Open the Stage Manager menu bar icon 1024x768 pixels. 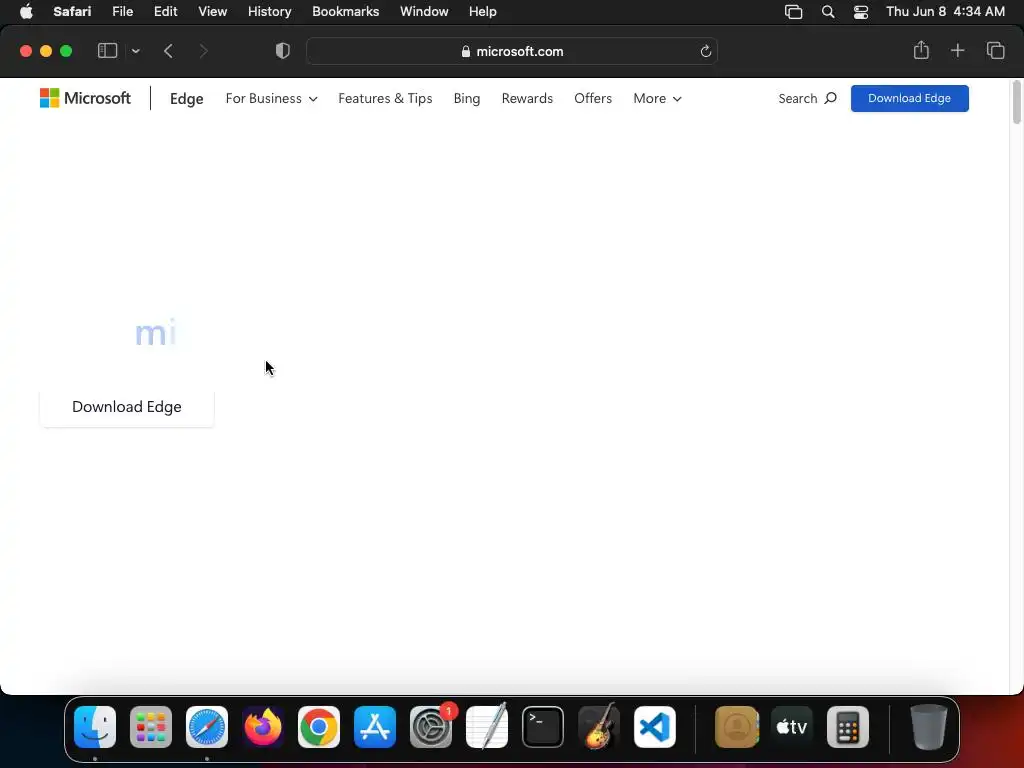point(793,12)
